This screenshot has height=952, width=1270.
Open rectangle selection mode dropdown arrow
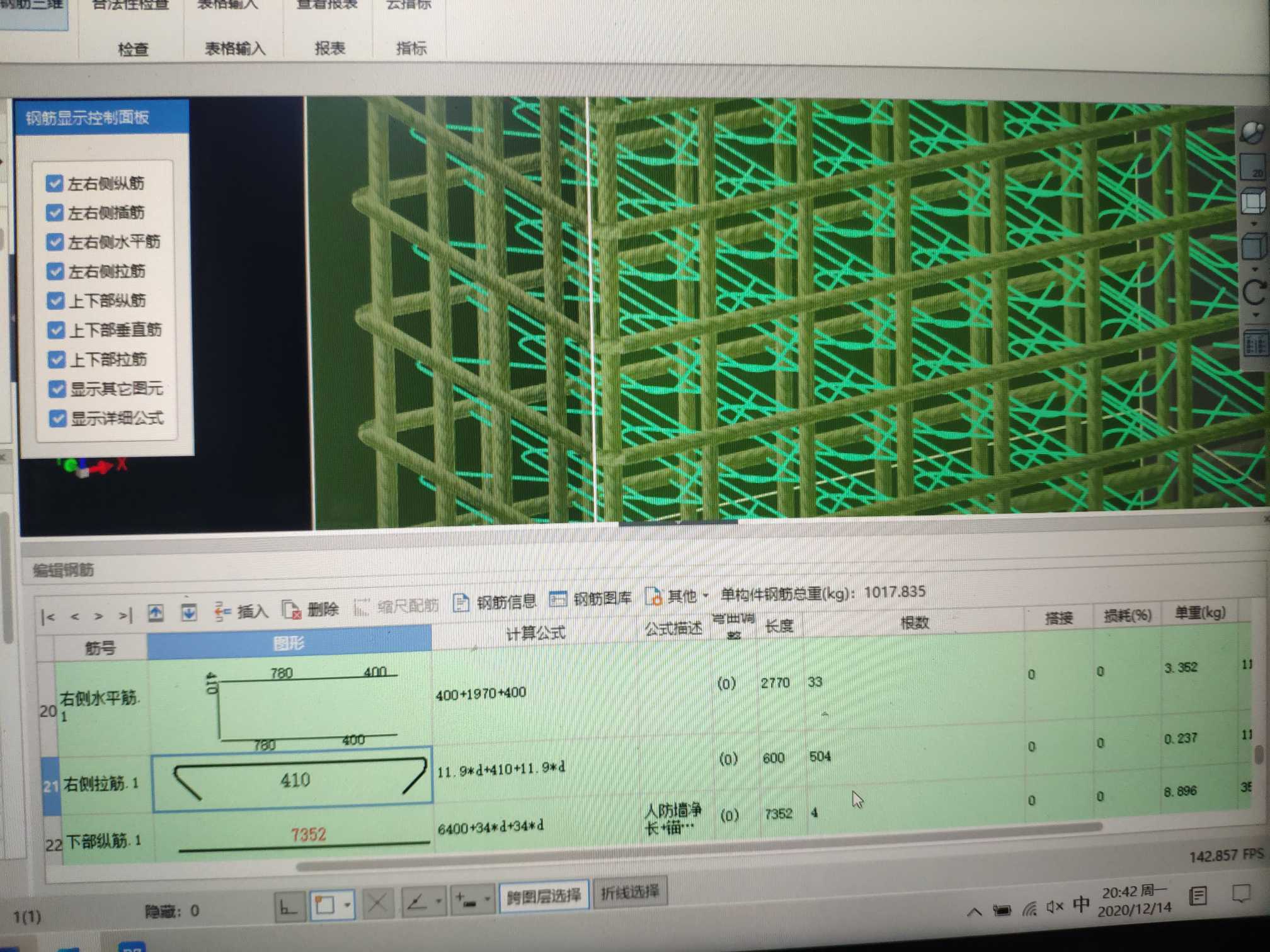[347, 905]
